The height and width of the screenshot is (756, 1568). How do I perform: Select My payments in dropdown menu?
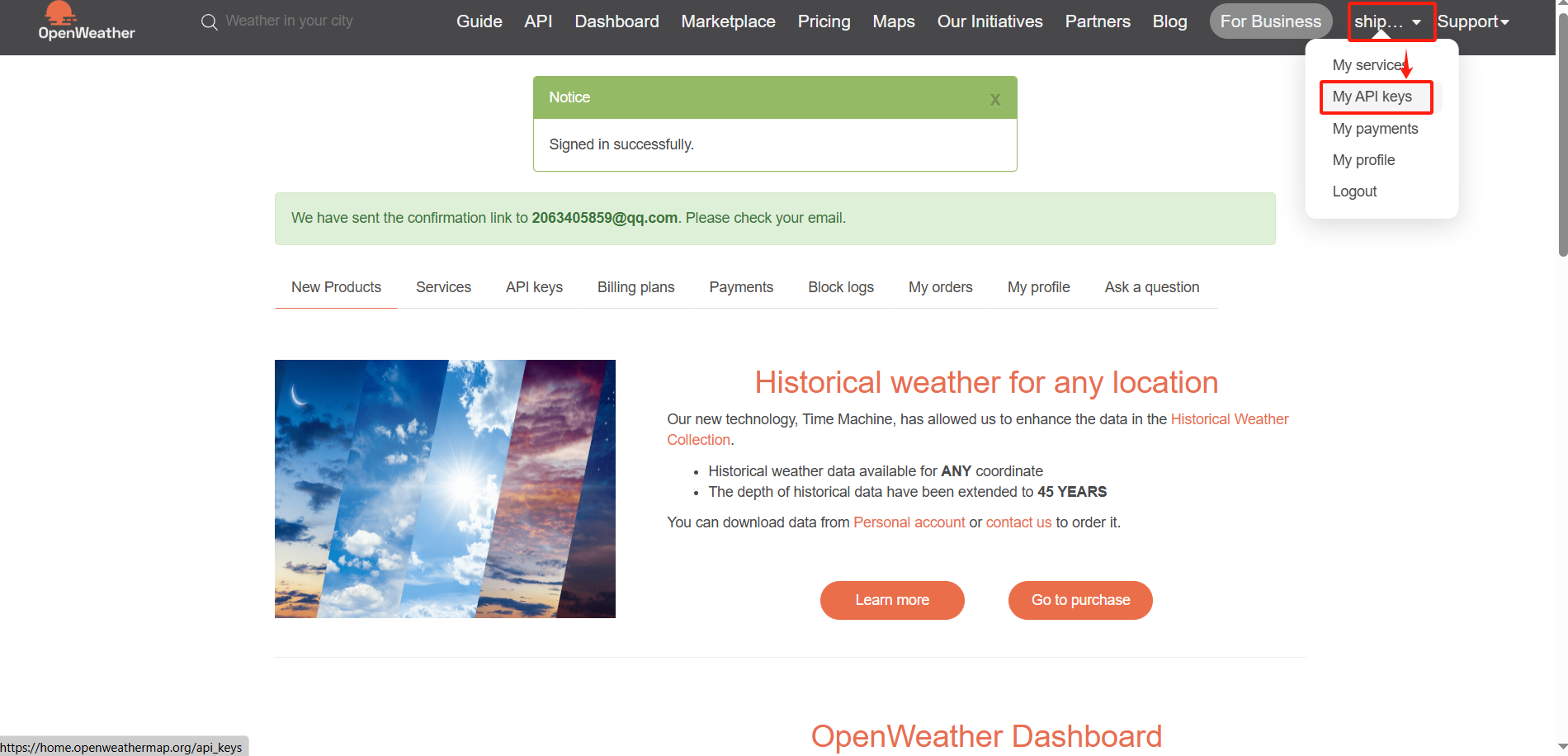1375,129
